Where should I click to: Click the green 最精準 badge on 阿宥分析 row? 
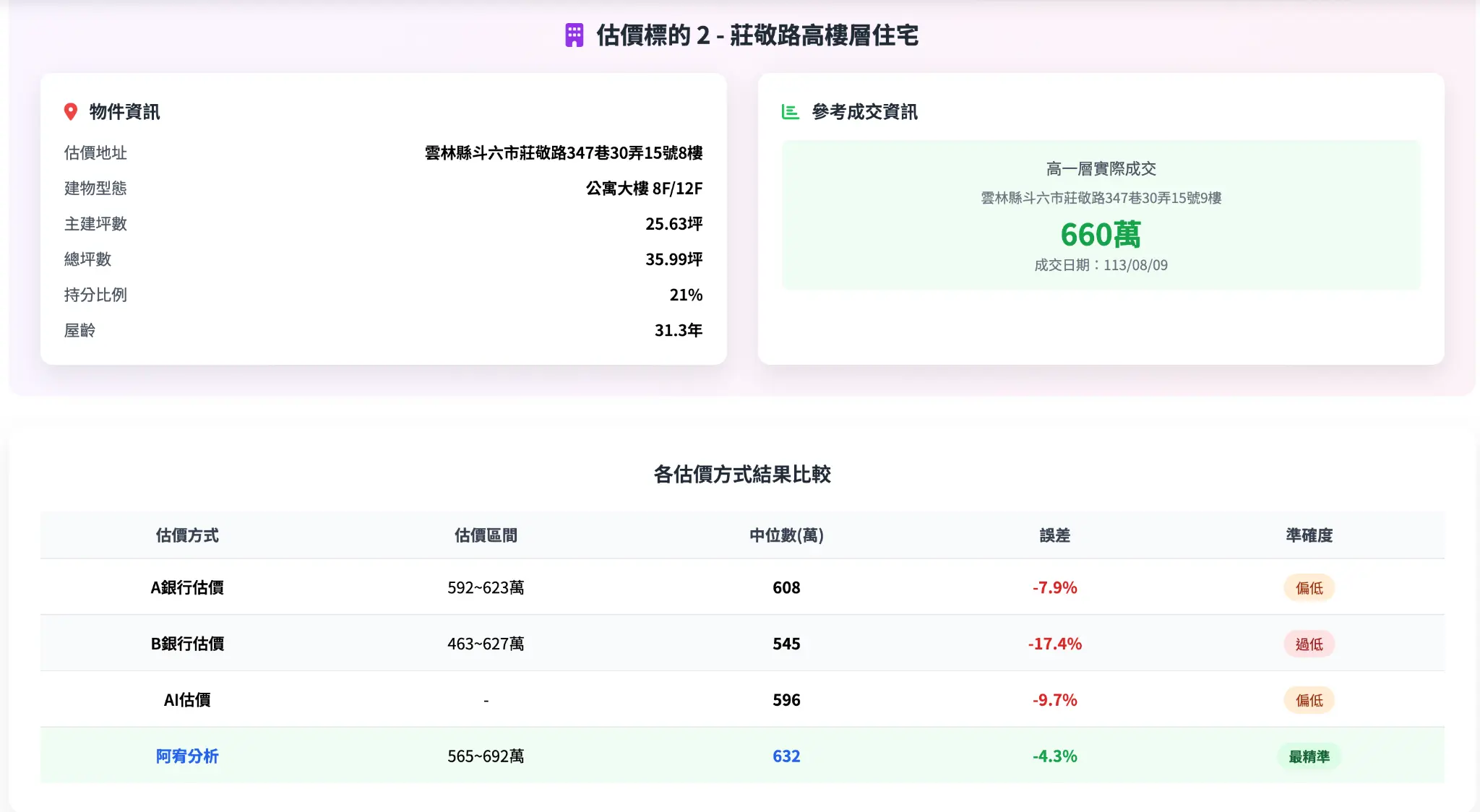tap(1310, 756)
